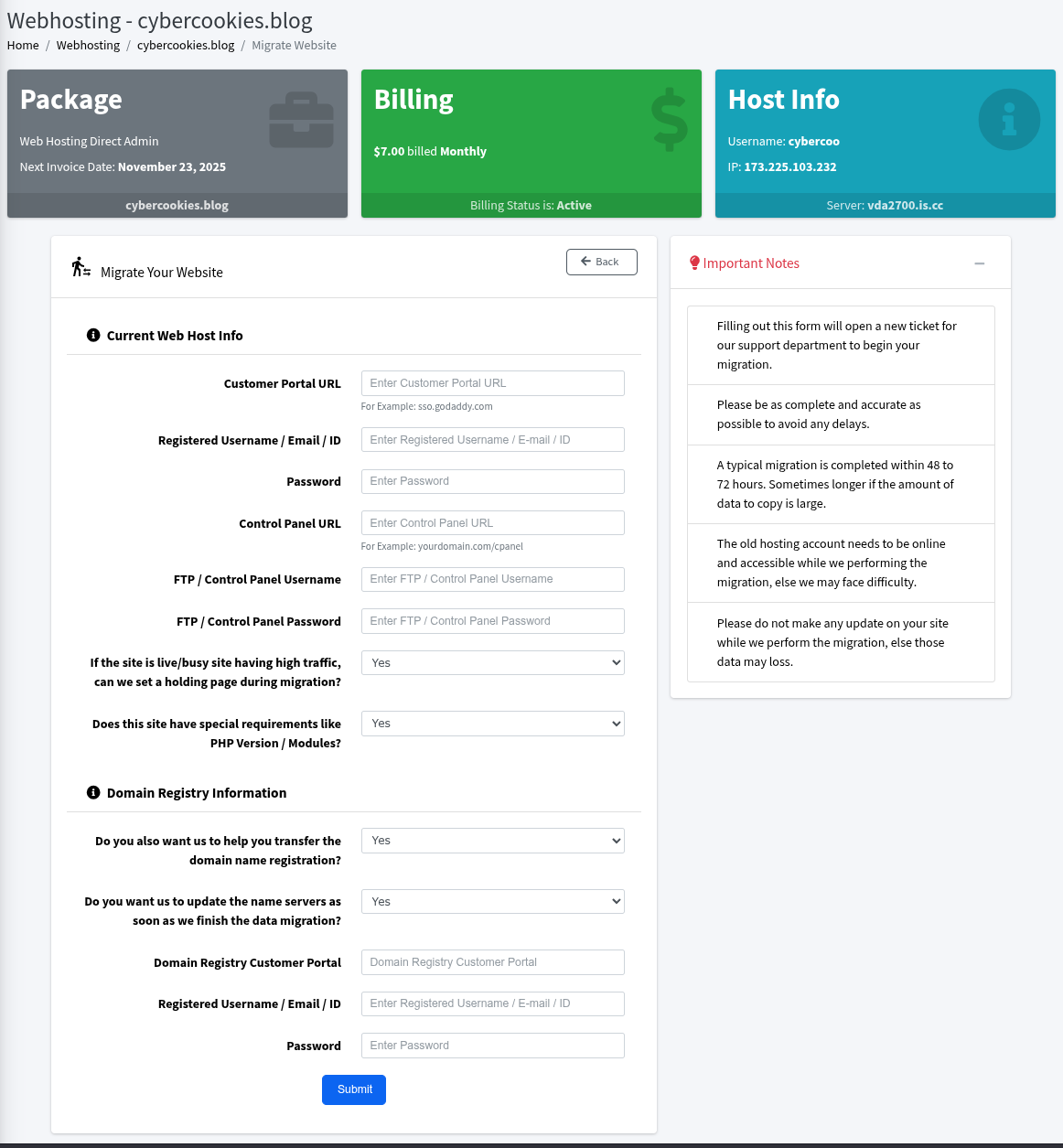
Task: Open the update name servers dropdown
Action: [x=492, y=902]
